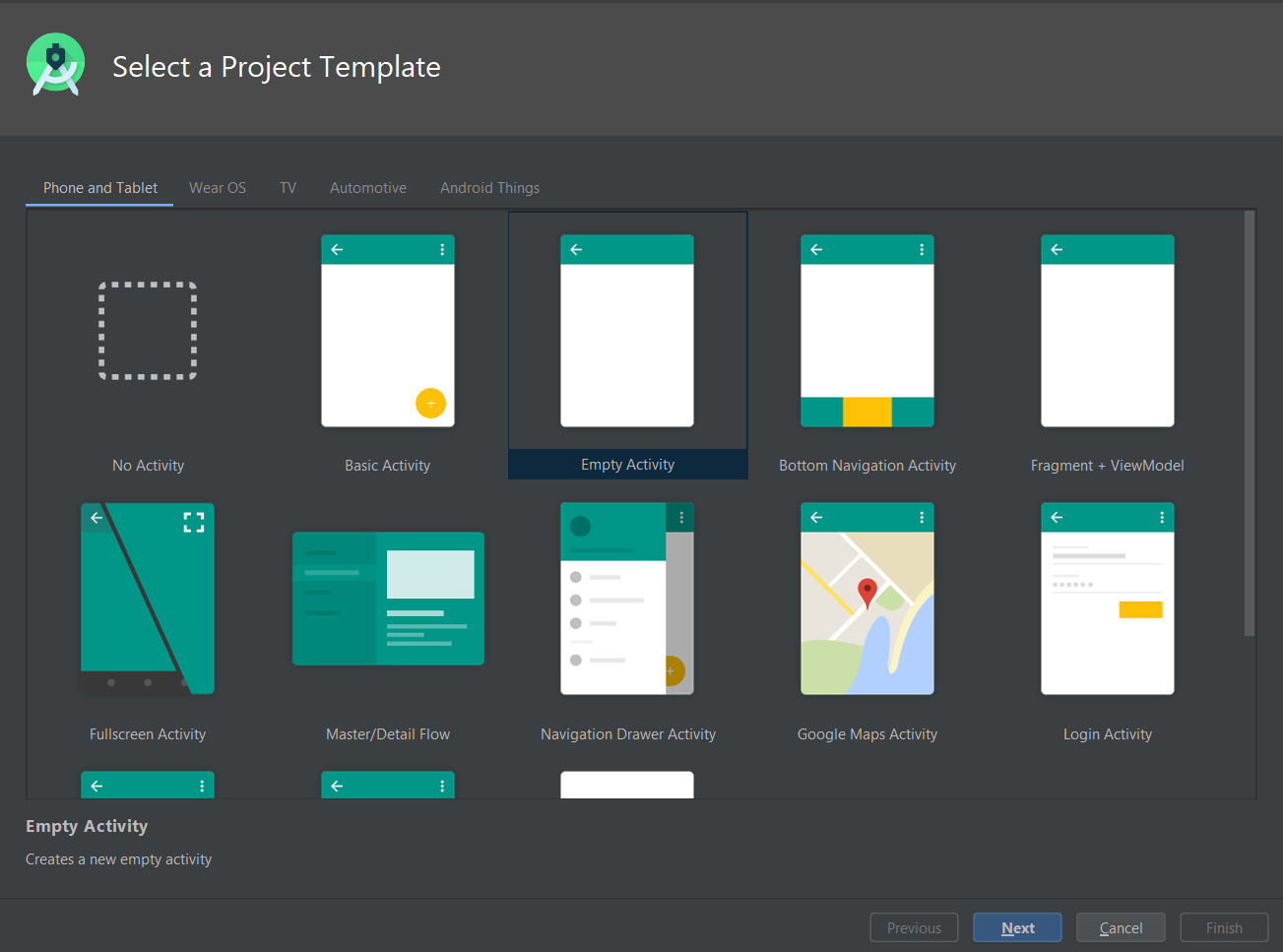This screenshot has height=952, width=1283.
Task: Switch to the Automotive tab
Action: tap(367, 187)
